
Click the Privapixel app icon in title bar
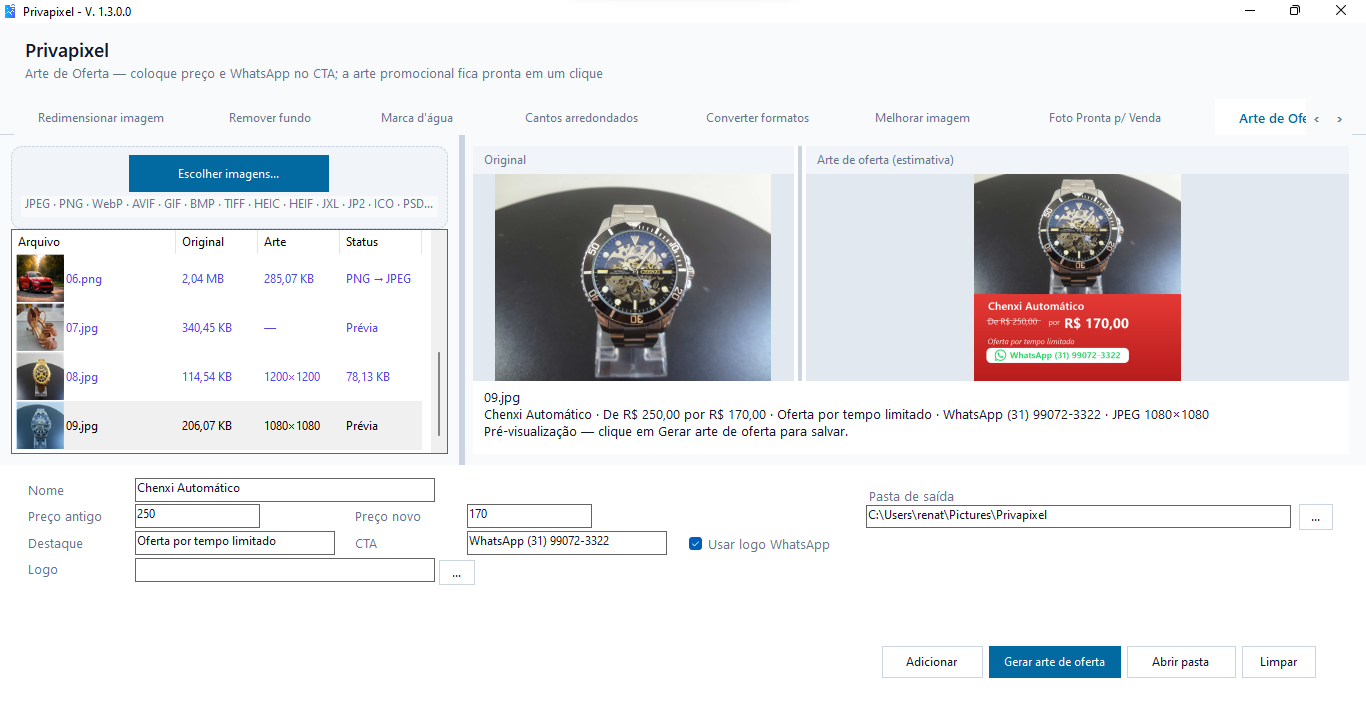(x=10, y=11)
